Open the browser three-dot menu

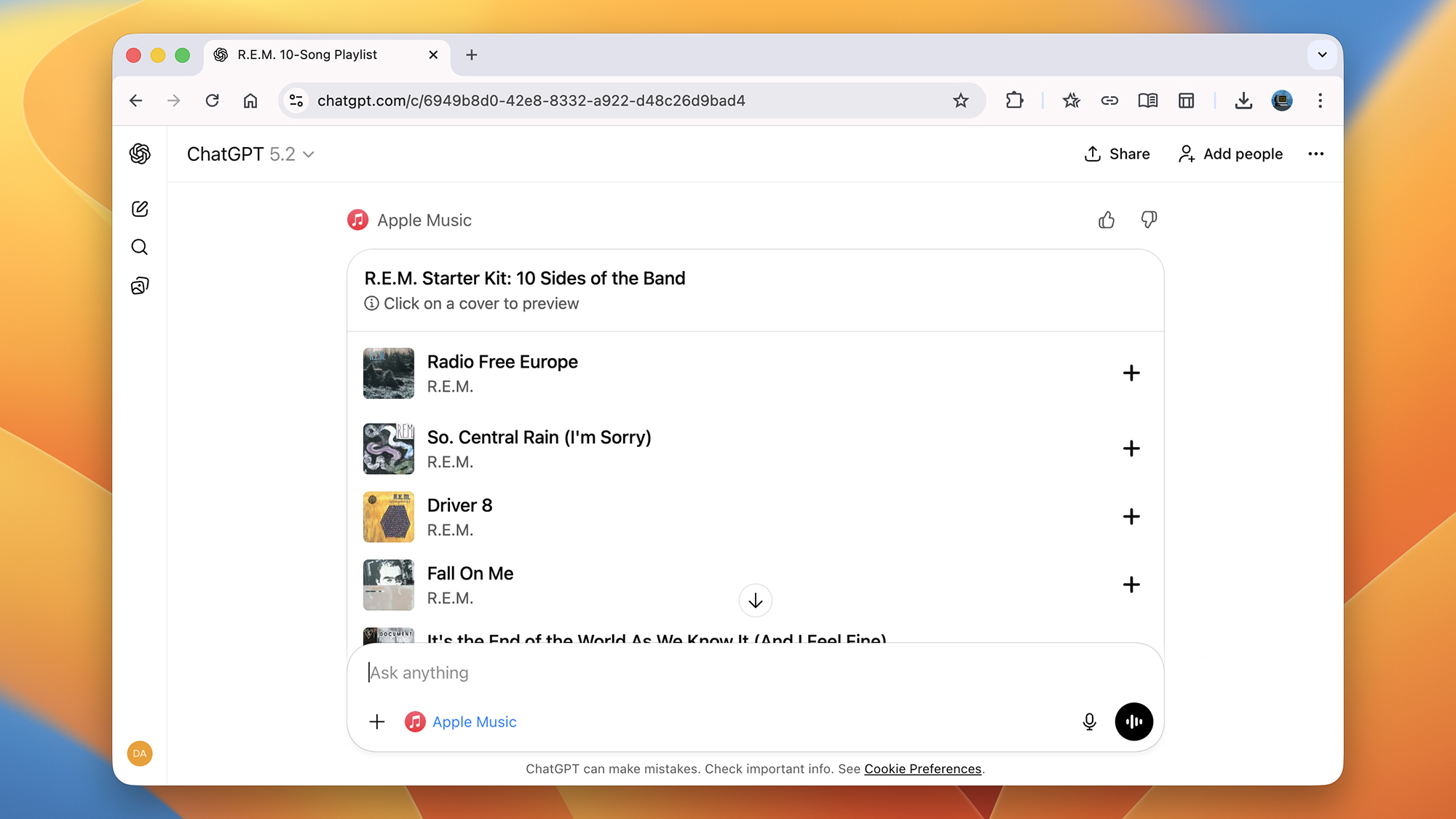(1320, 100)
